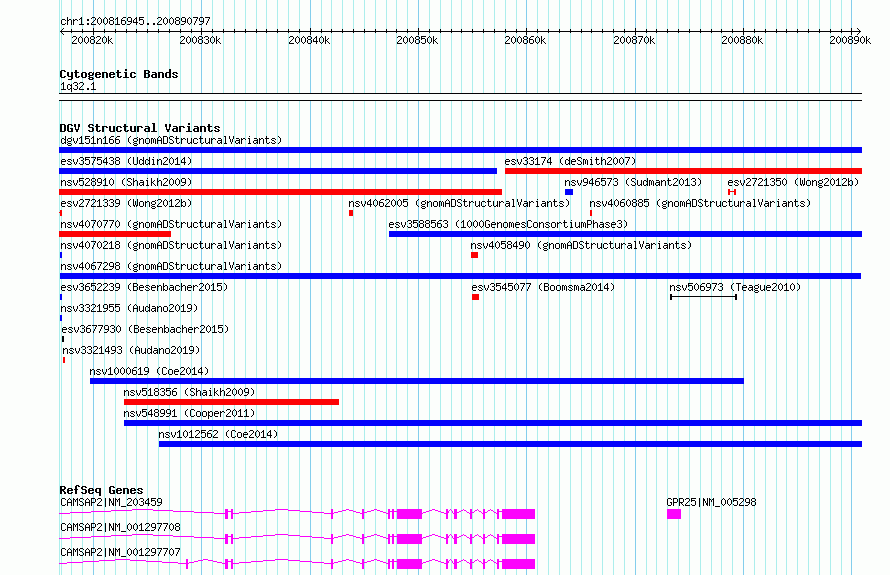Open the nsv518356 (Shaikh2009) red bar
Screen dimensions: 890x575
[x=231, y=402]
